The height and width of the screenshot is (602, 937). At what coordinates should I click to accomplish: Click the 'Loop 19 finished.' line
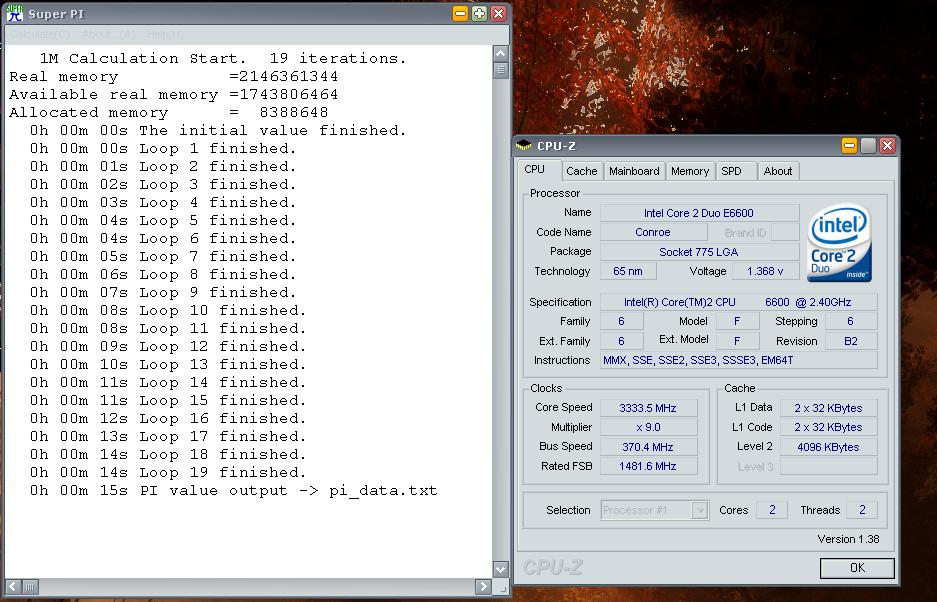coord(168,472)
